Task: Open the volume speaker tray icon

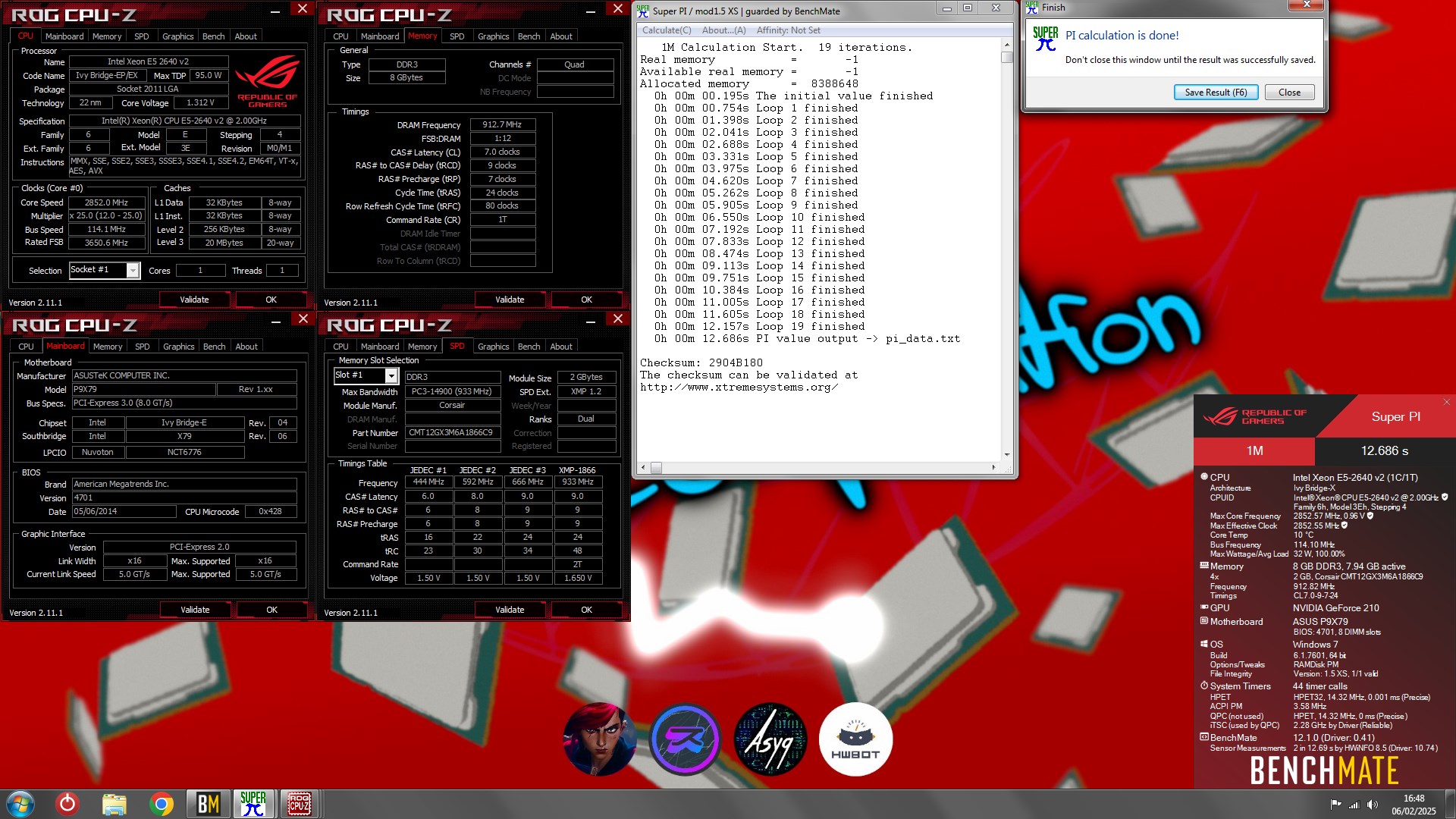Action: pyautogui.click(x=1372, y=805)
